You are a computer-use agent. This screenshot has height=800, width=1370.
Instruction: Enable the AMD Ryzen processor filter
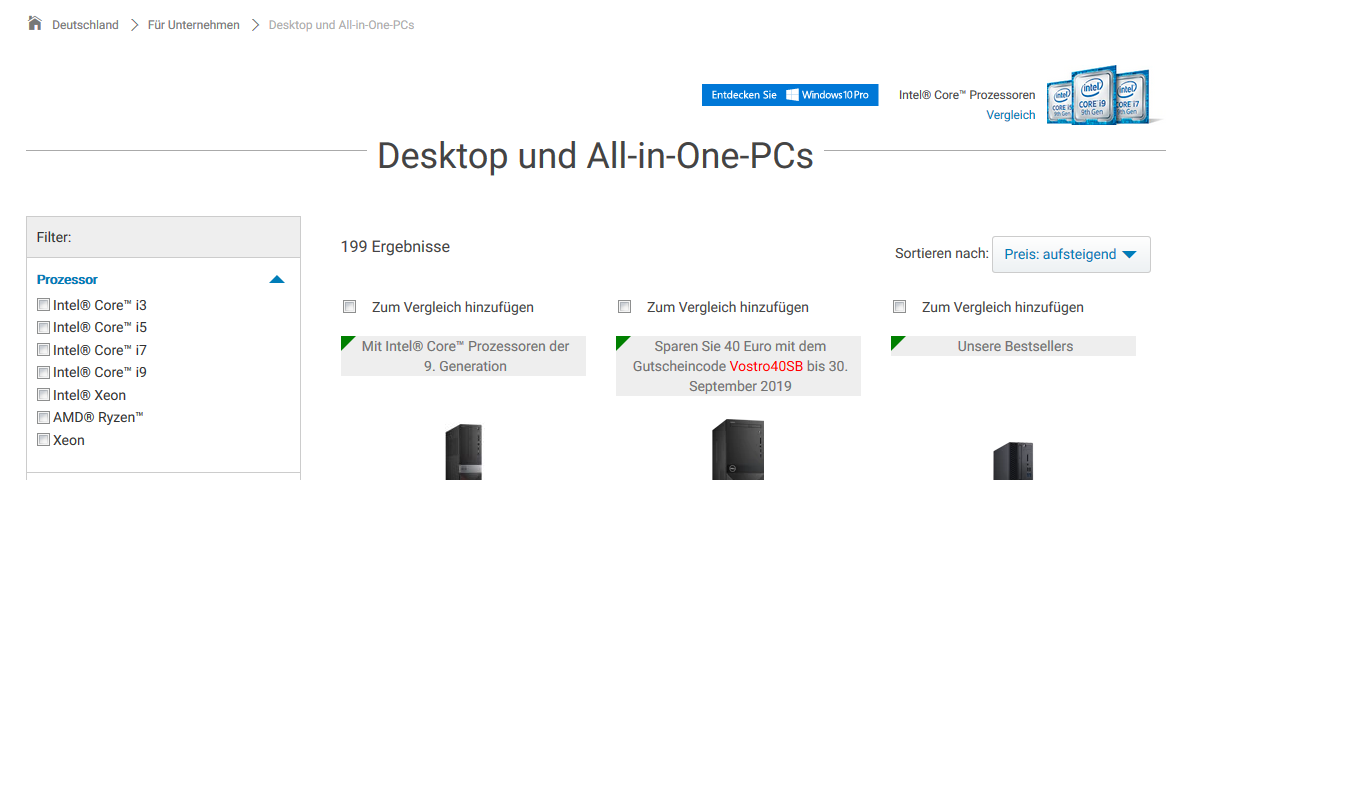43,417
